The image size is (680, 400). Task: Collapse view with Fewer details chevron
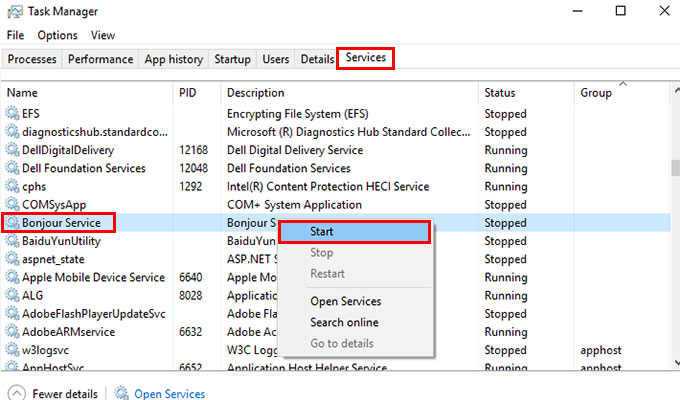coord(16,393)
